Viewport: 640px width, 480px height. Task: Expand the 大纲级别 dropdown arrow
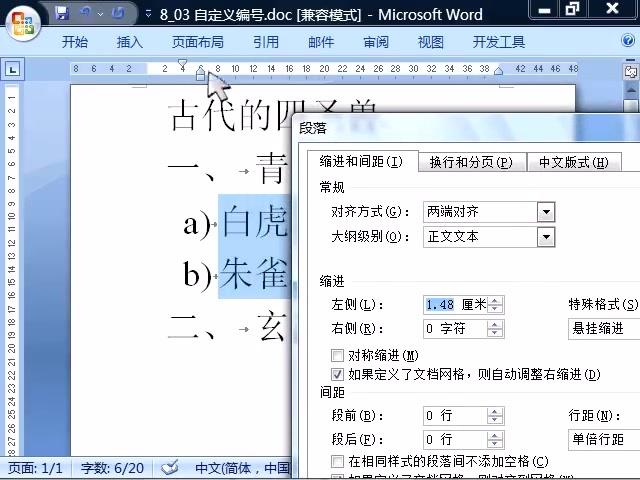546,237
